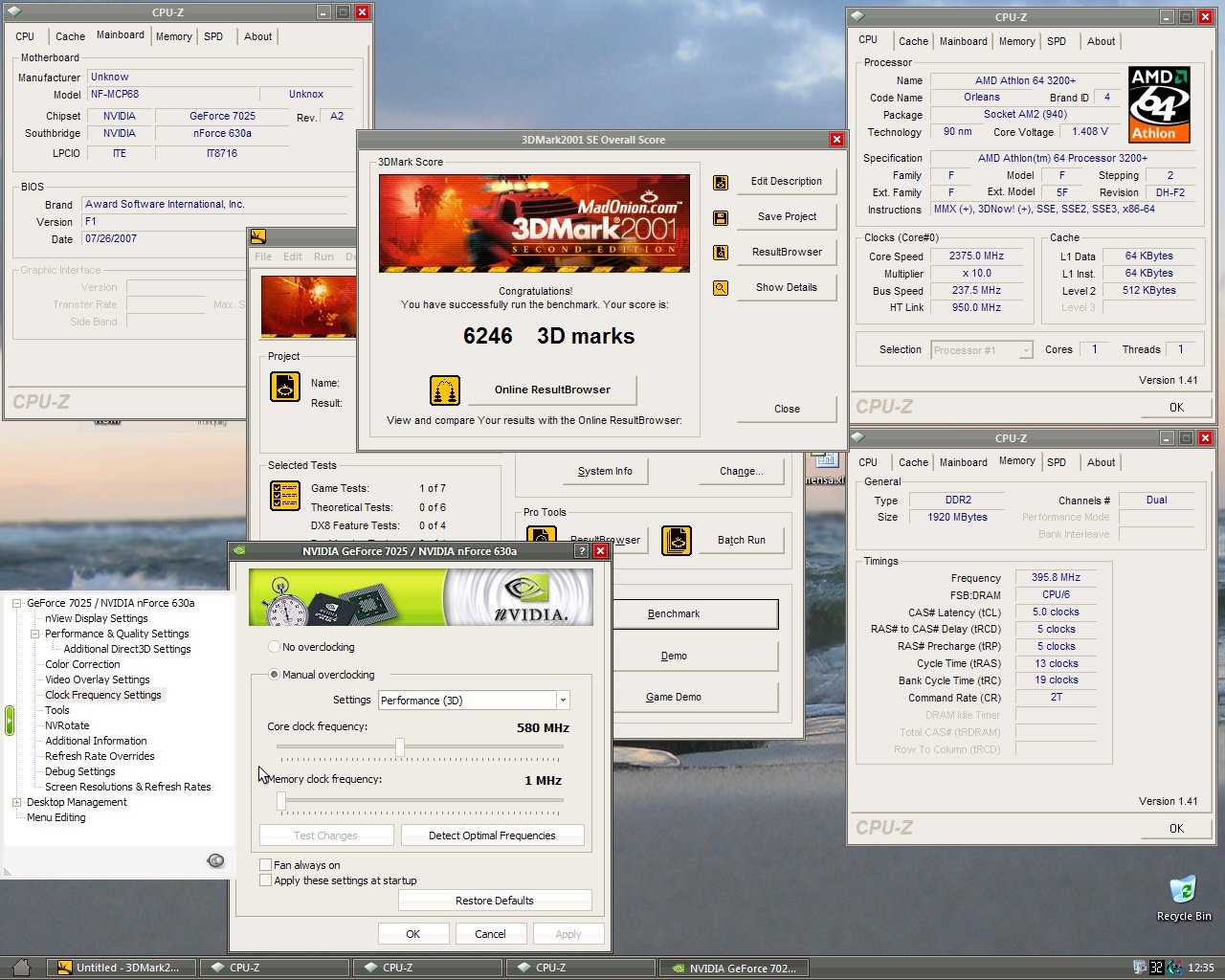Select Clock Frequency Settings in the tree

pyautogui.click(x=103, y=695)
